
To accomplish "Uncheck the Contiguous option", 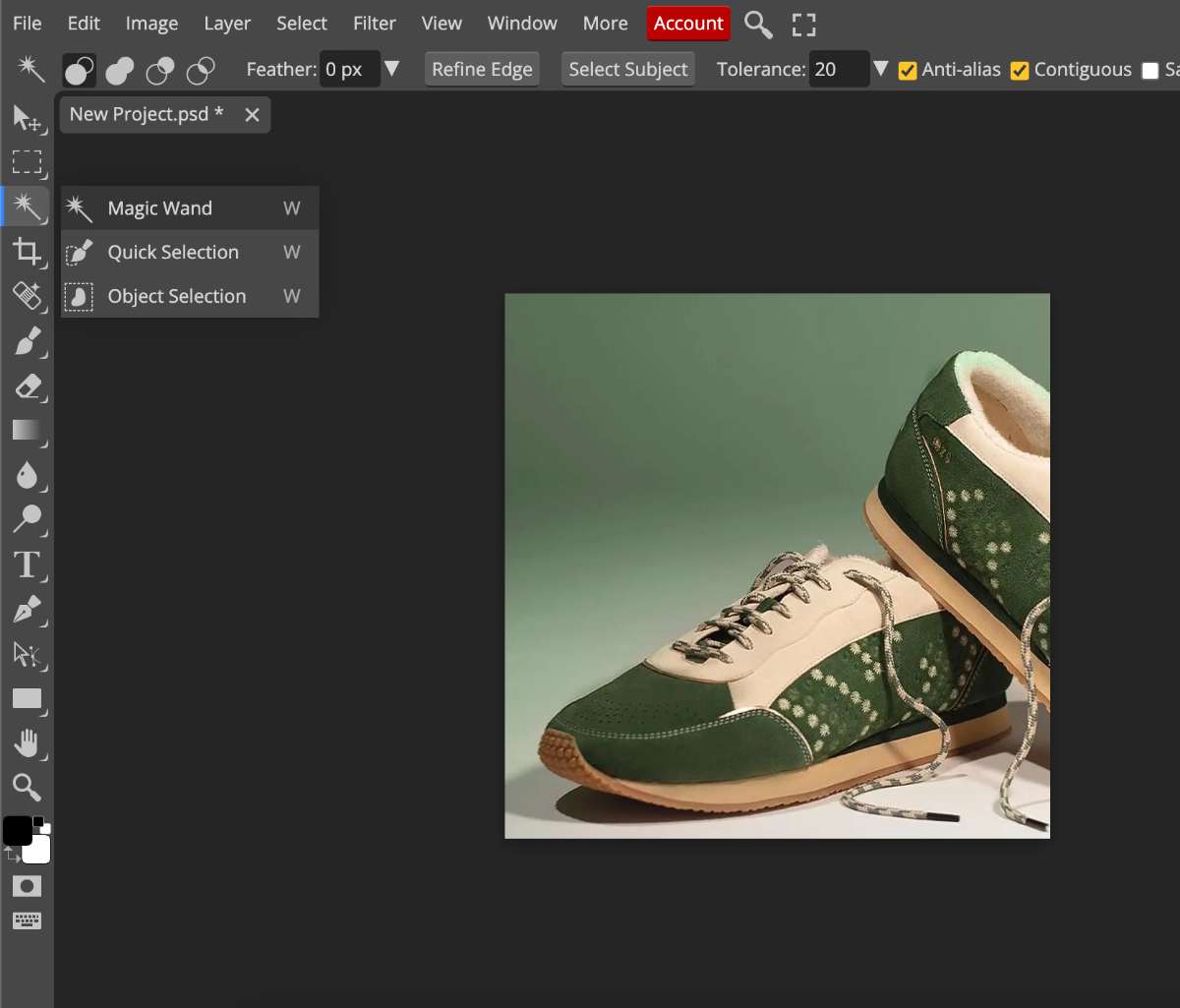I will [x=1020, y=70].
